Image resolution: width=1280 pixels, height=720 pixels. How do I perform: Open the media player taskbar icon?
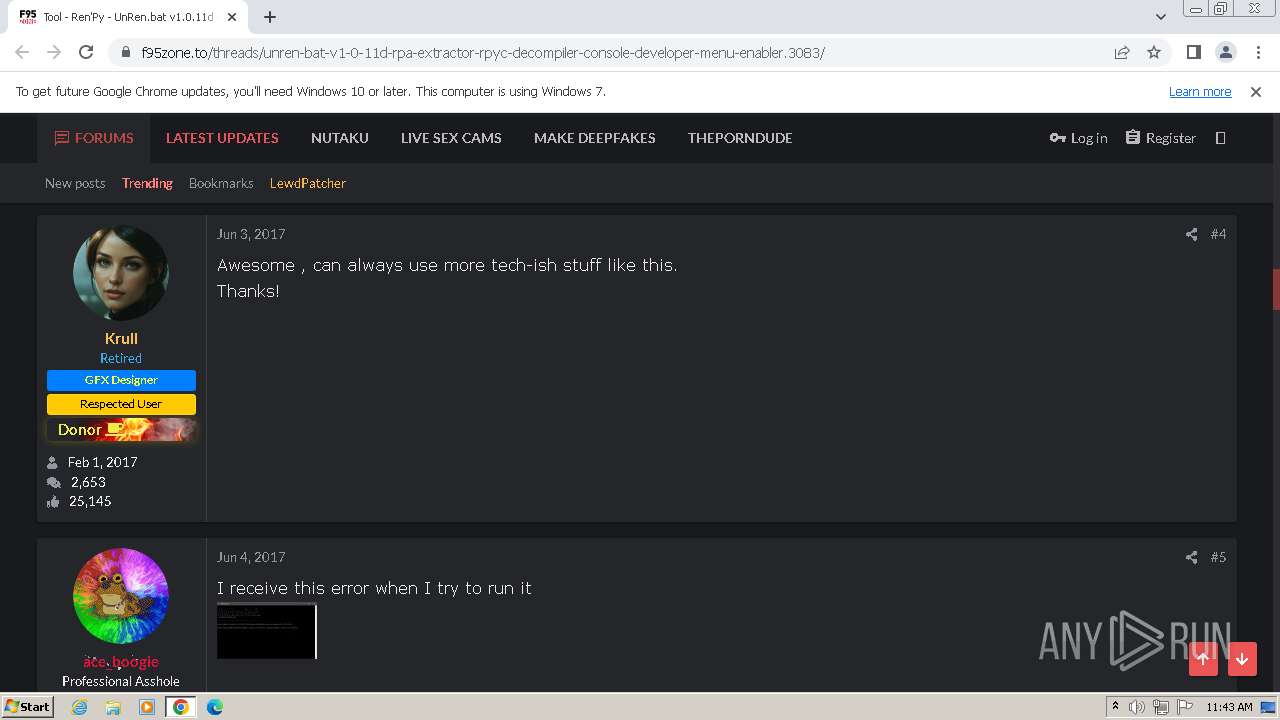click(x=147, y=707)
